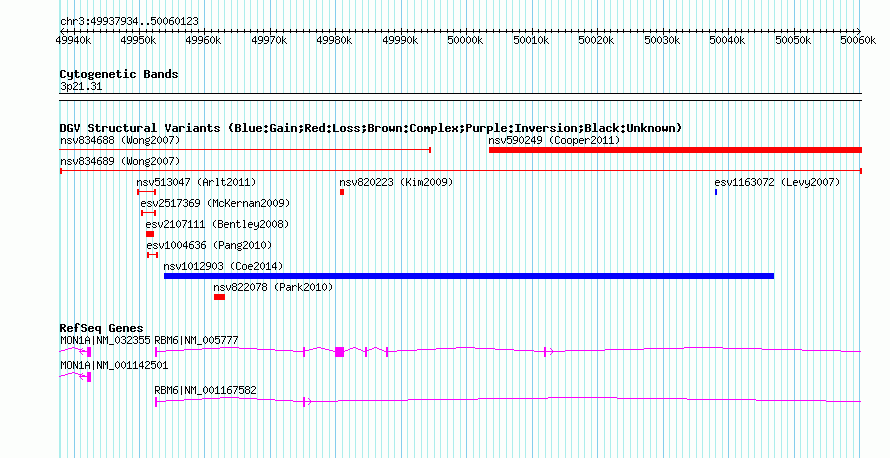Viewport: 890px width, 458px height.
Task: Click the 50000k ruler tick label
Action: [465, 40]
